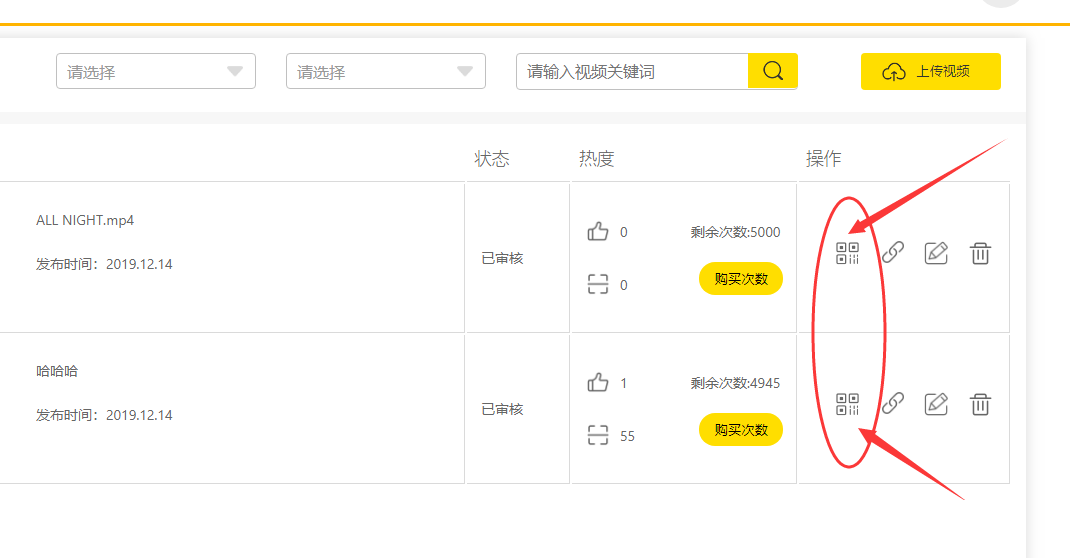1070x558 pixels.
Task: Copy link icon for ALL NIGHT.mp4
Action: [x=893, y=253]
